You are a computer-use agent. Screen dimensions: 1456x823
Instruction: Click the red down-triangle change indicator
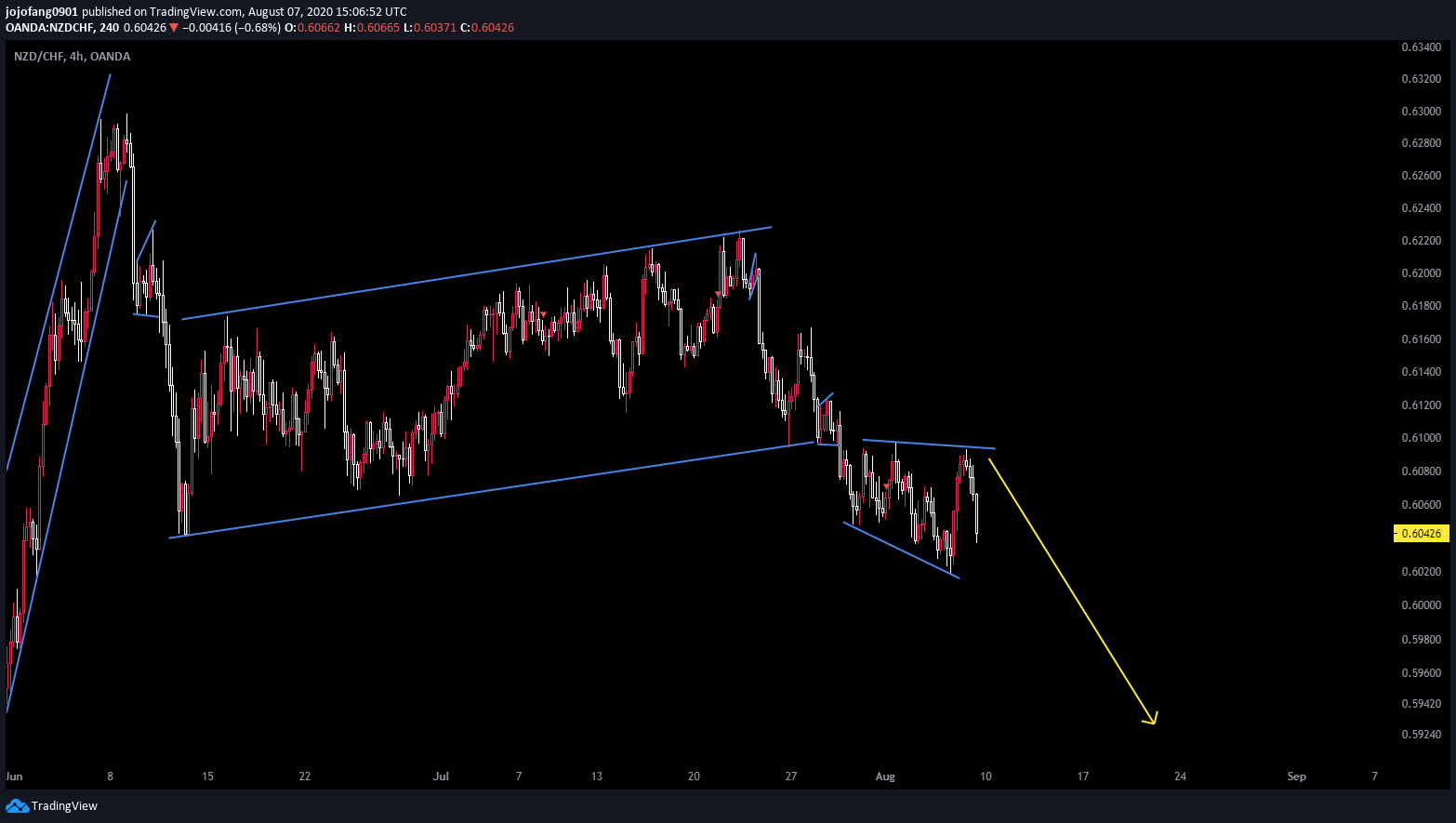(175, 28)
